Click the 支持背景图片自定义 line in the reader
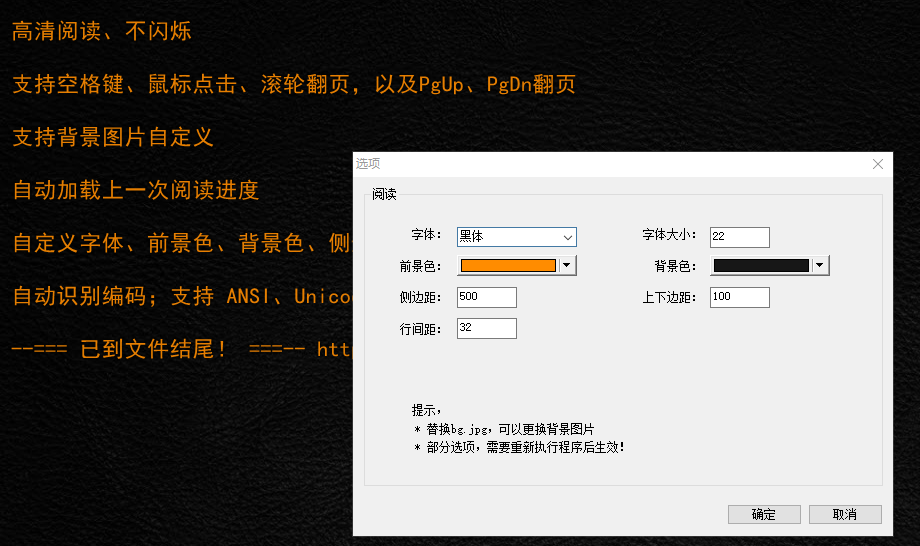Viewport: 920px width, 546px height. [113, 137]
